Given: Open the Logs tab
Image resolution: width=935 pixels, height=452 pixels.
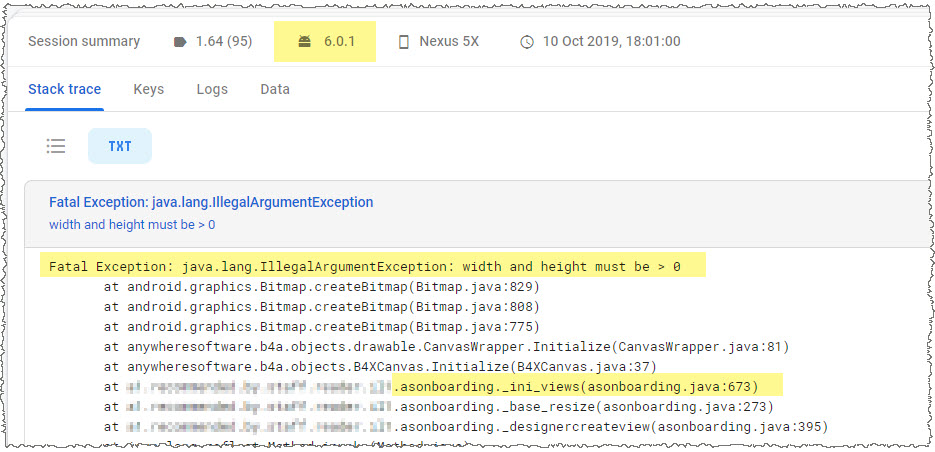Looking at the screenshot, I should 212,89.
